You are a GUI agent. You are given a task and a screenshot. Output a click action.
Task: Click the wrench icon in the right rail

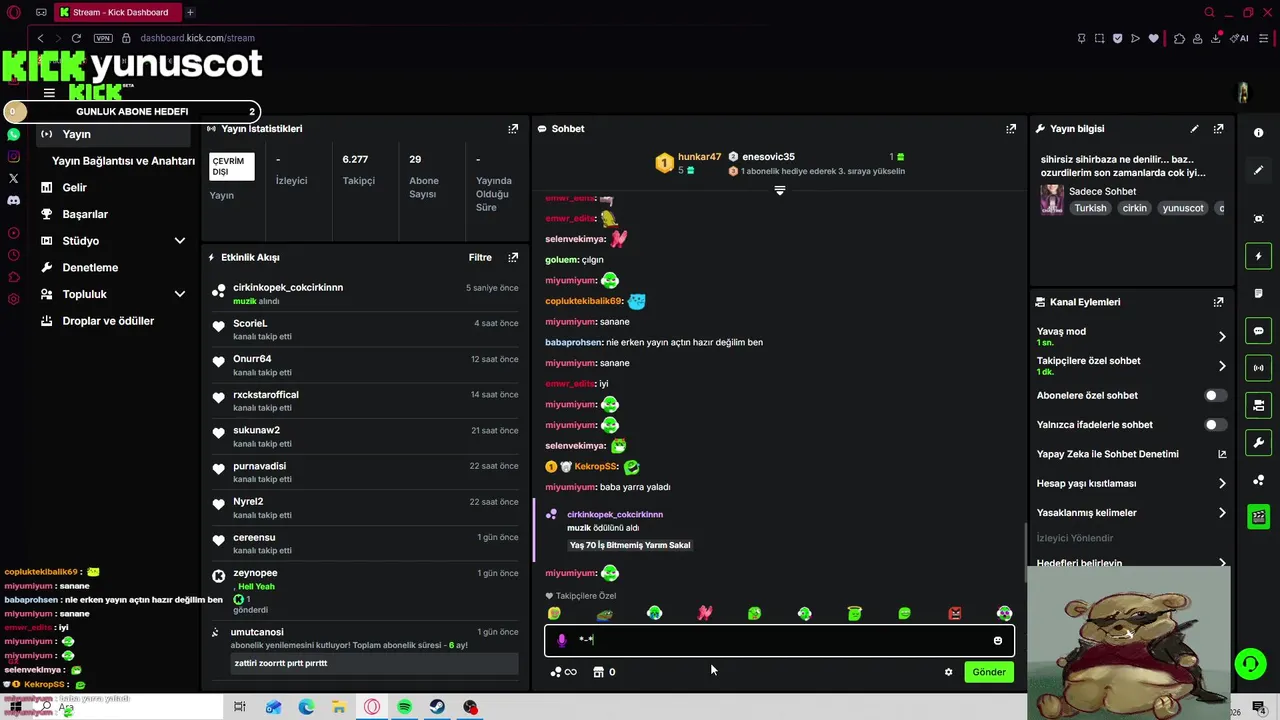(1258, 442)
